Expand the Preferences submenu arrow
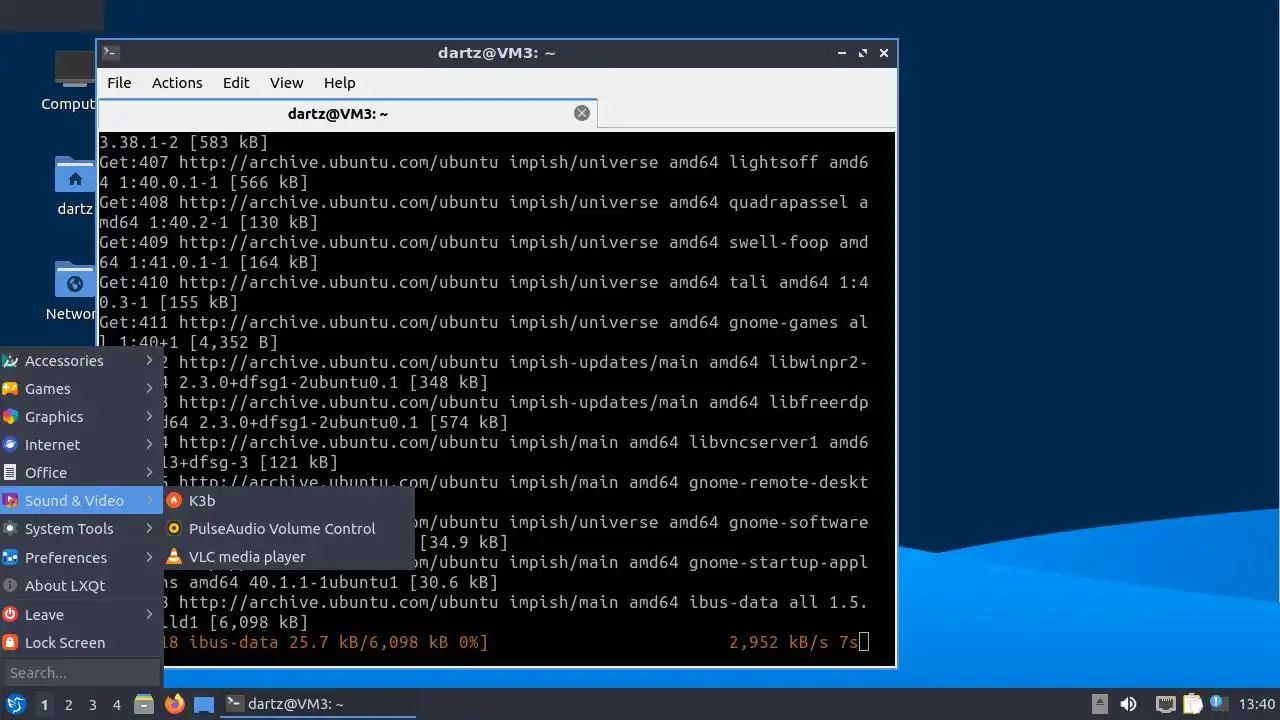Screen dimensions: 1280x720 point(149,557)
